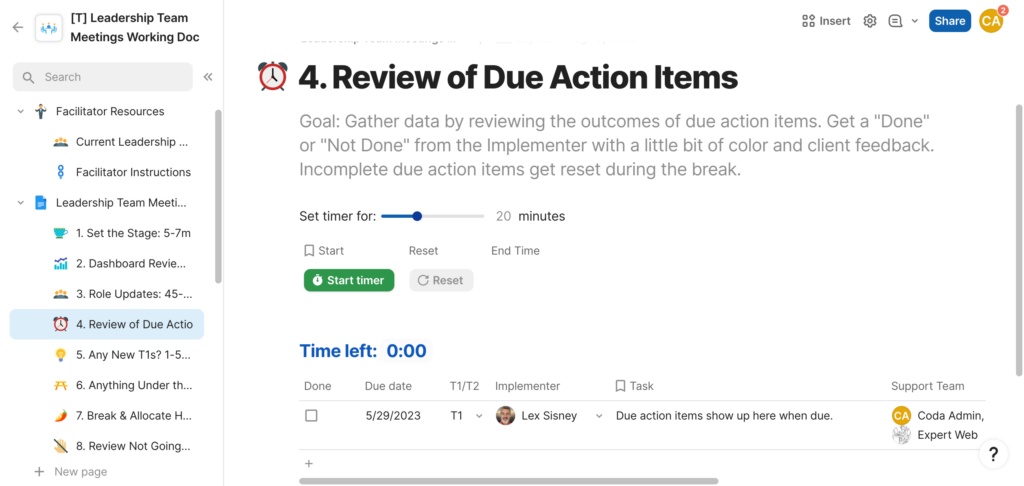Click the alarm clock page icon in title
The width and height of the screenshot is (1024, 486).
click(x=272, y=76)
